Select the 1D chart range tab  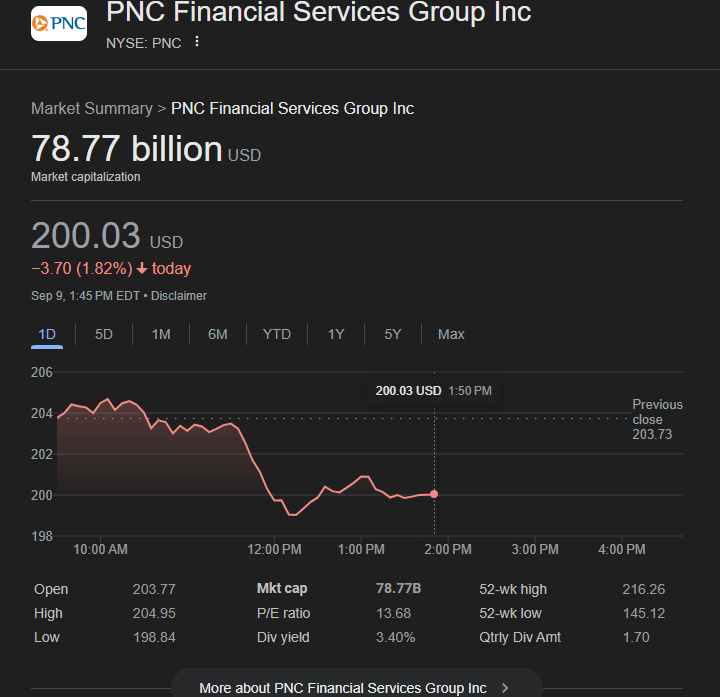pyautogui.click(x=47, y=334)
